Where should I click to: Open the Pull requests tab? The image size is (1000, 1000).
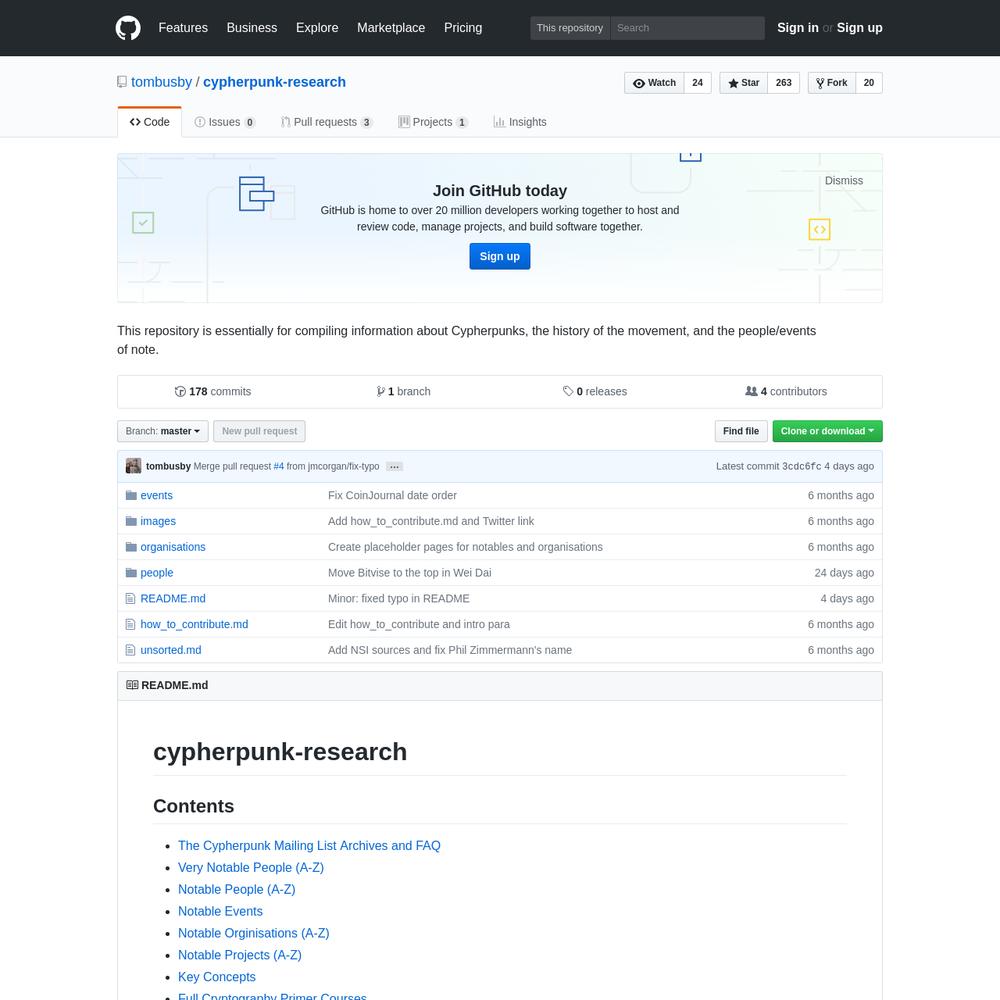326,122
